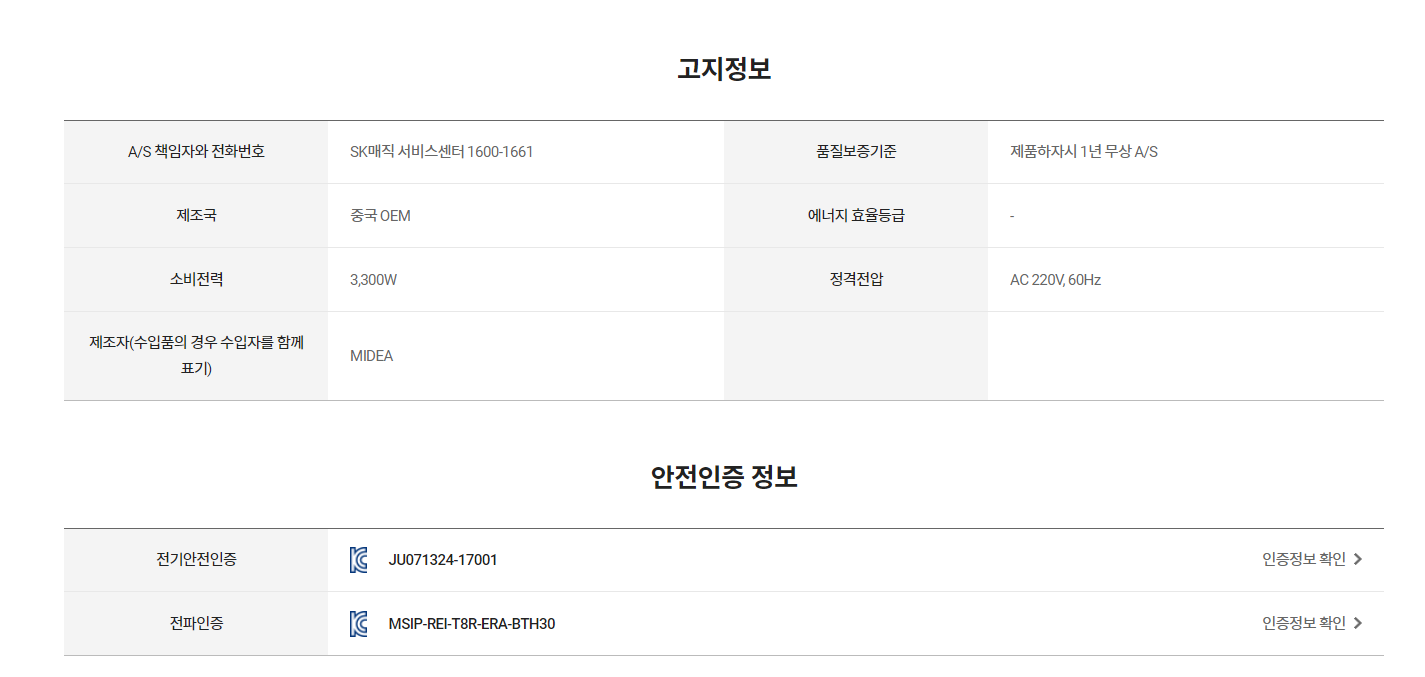Select the certification code MSIP-REI-T8R-ERA-BTH30
1425x677 pixels.
pos(472,624)
